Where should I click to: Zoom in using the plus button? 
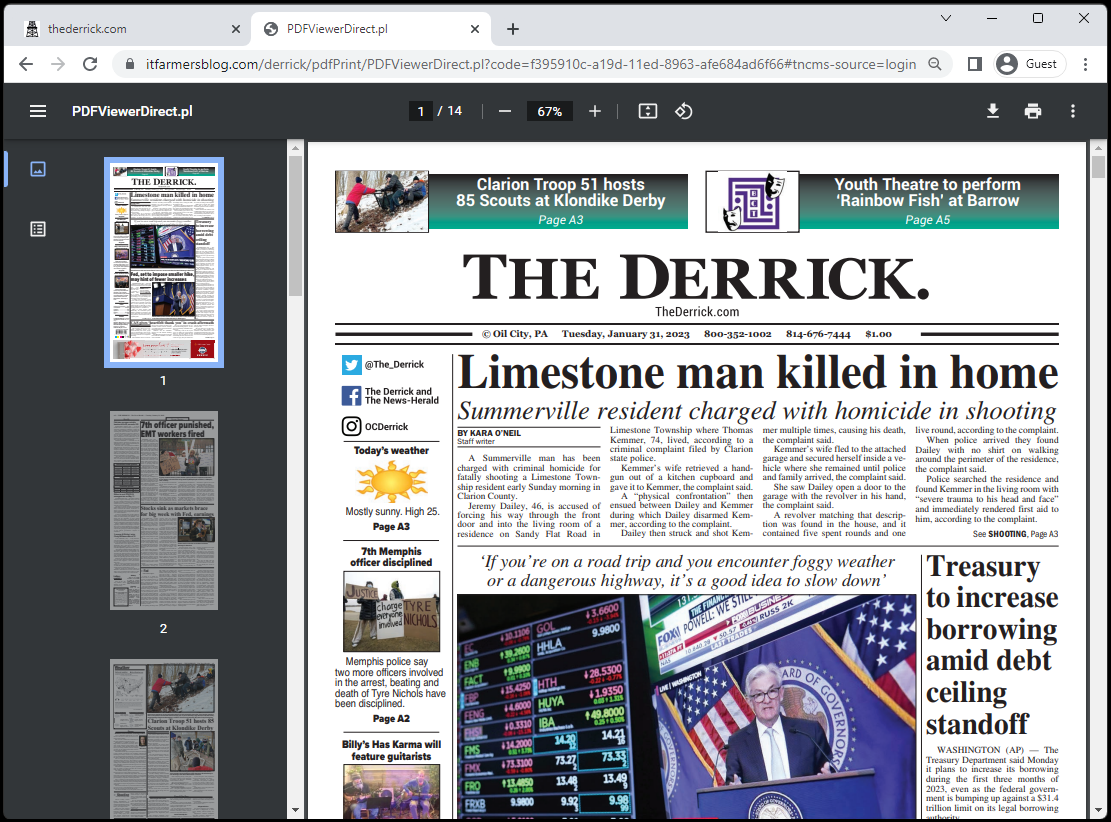(595, 110)
